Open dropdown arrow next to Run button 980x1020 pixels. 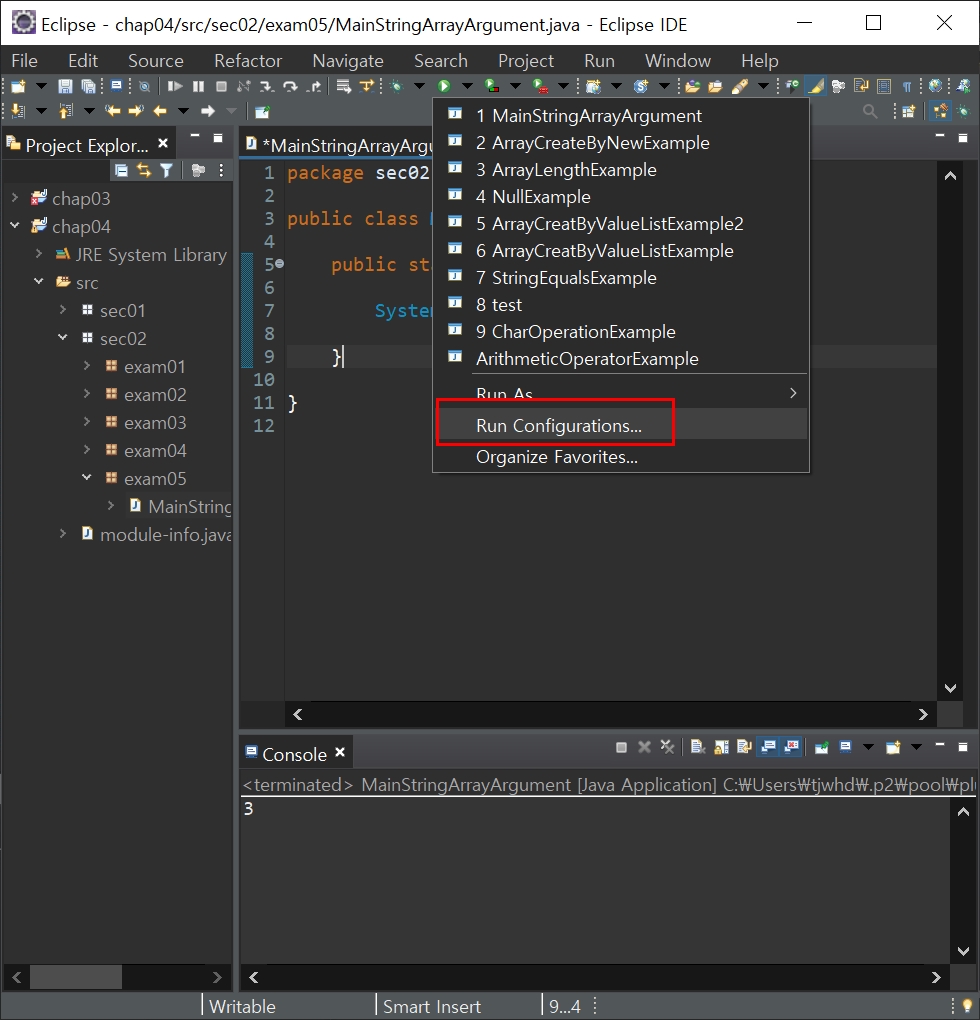[x=467, y=86]
